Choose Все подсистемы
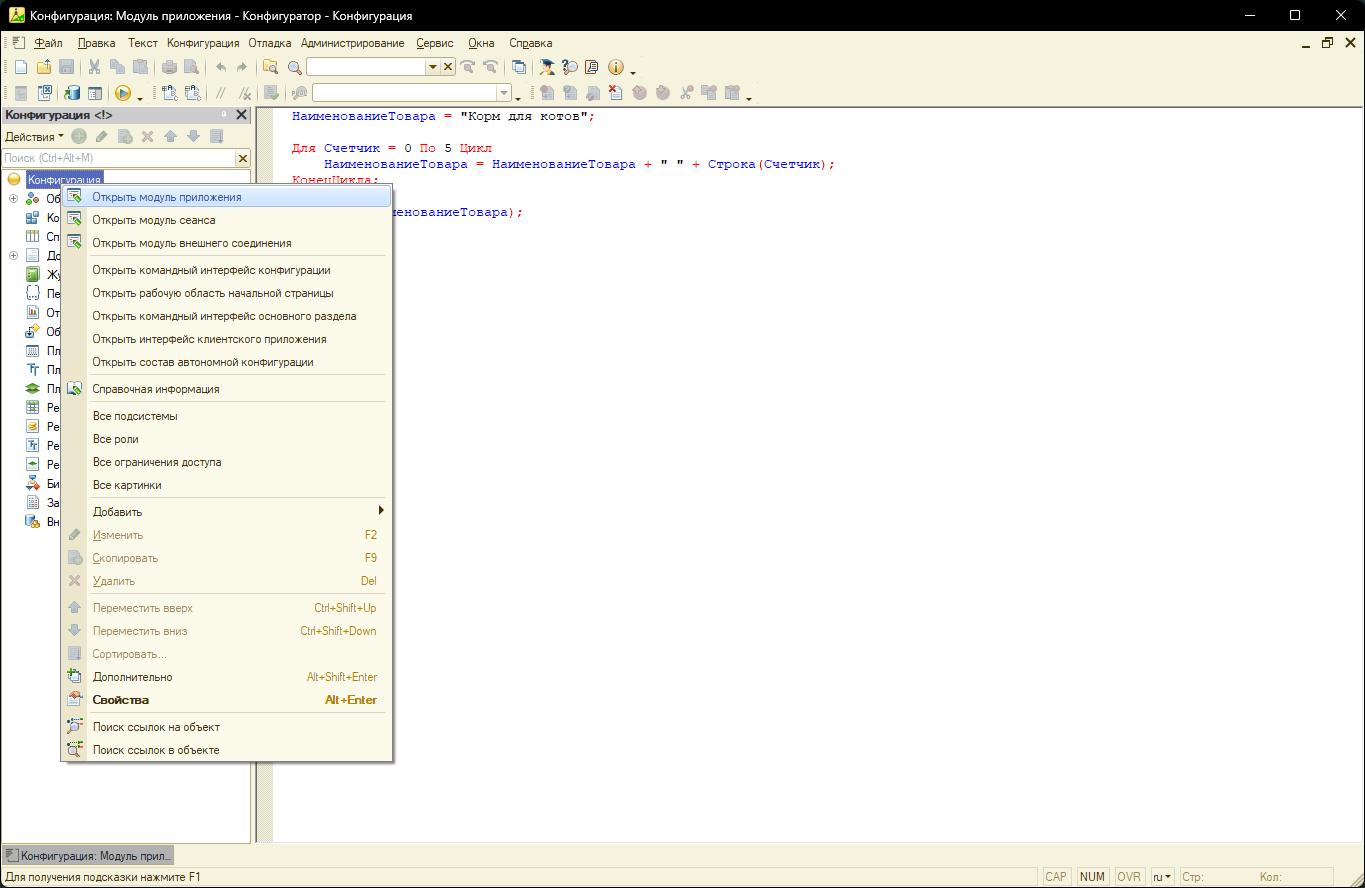Viewport: 1365px width, 888px height. [x=226, y=416]
